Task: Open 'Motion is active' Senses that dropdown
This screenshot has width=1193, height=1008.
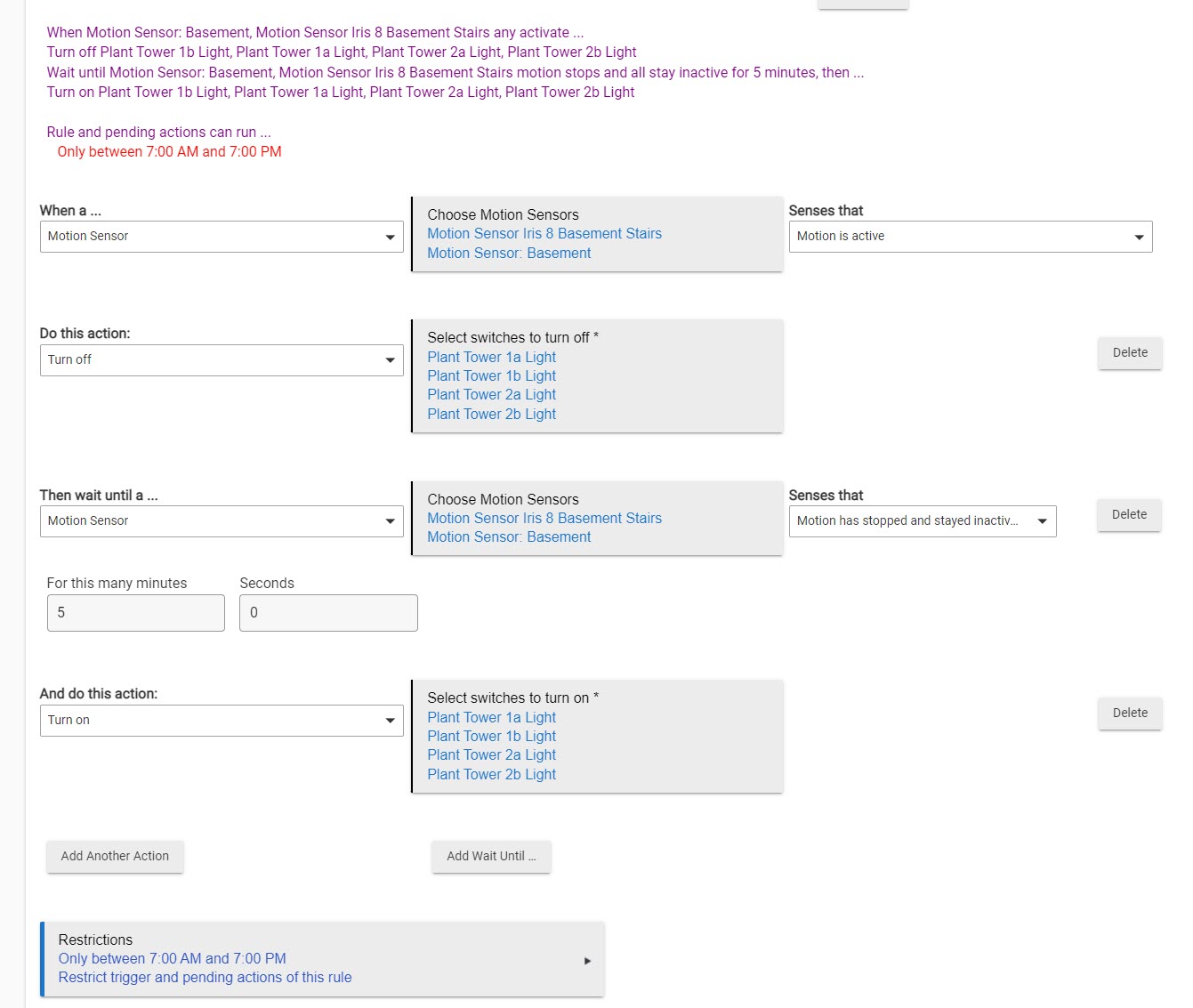Action: click(x=970, y=237)
